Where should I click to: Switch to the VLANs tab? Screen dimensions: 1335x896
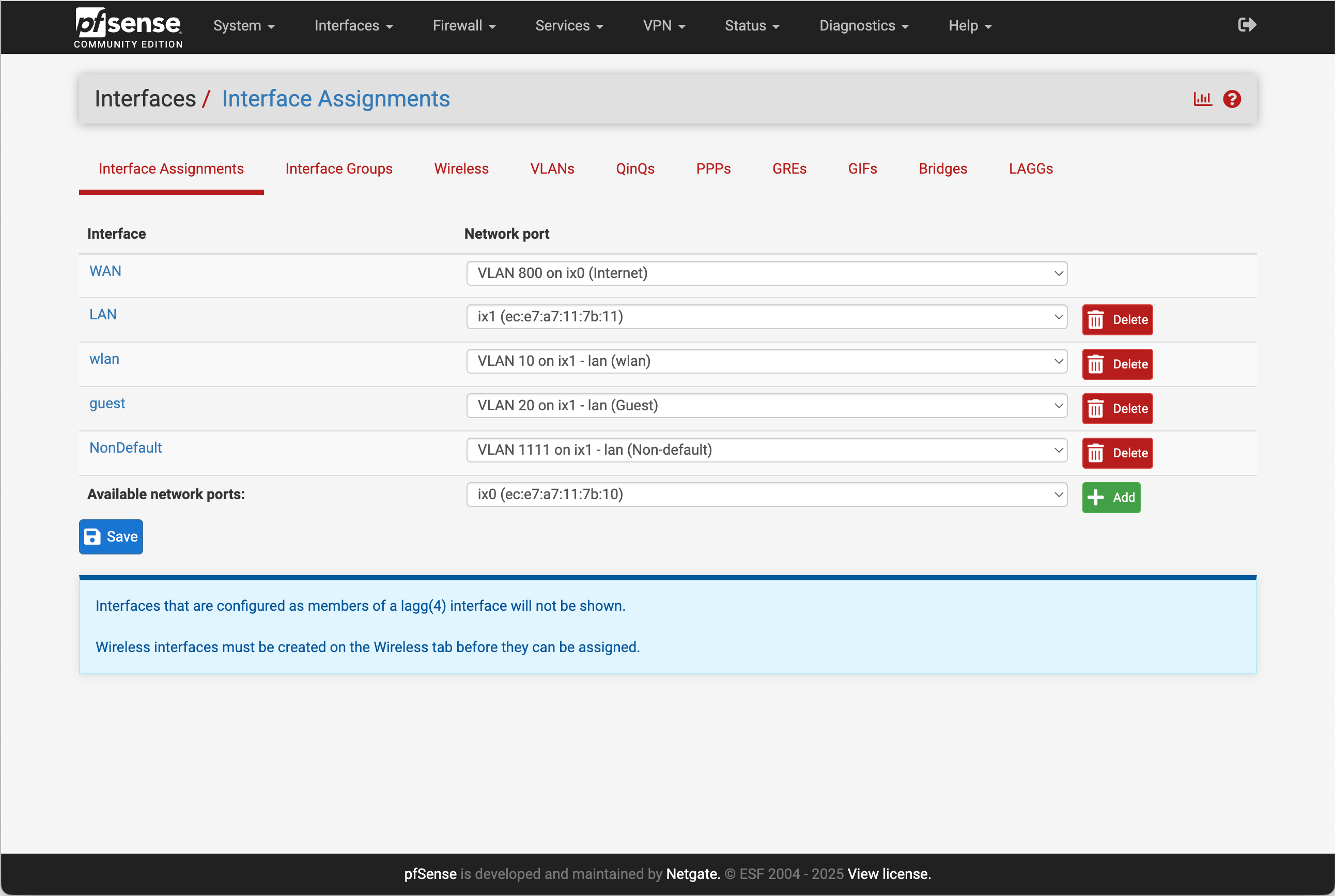click(x=552, y=168)
